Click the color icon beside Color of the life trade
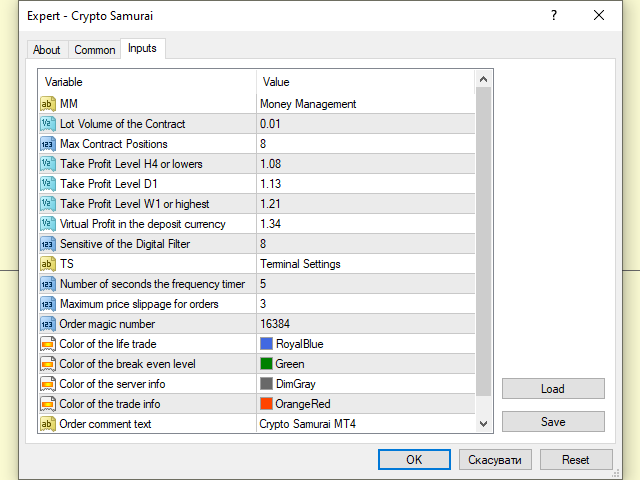Screen dimensions: 640x480 [x=48, y=344]
